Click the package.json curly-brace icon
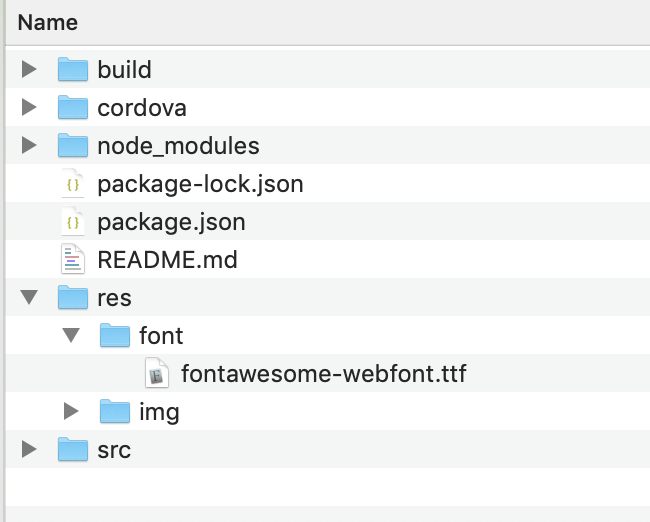 click(73, 222)
